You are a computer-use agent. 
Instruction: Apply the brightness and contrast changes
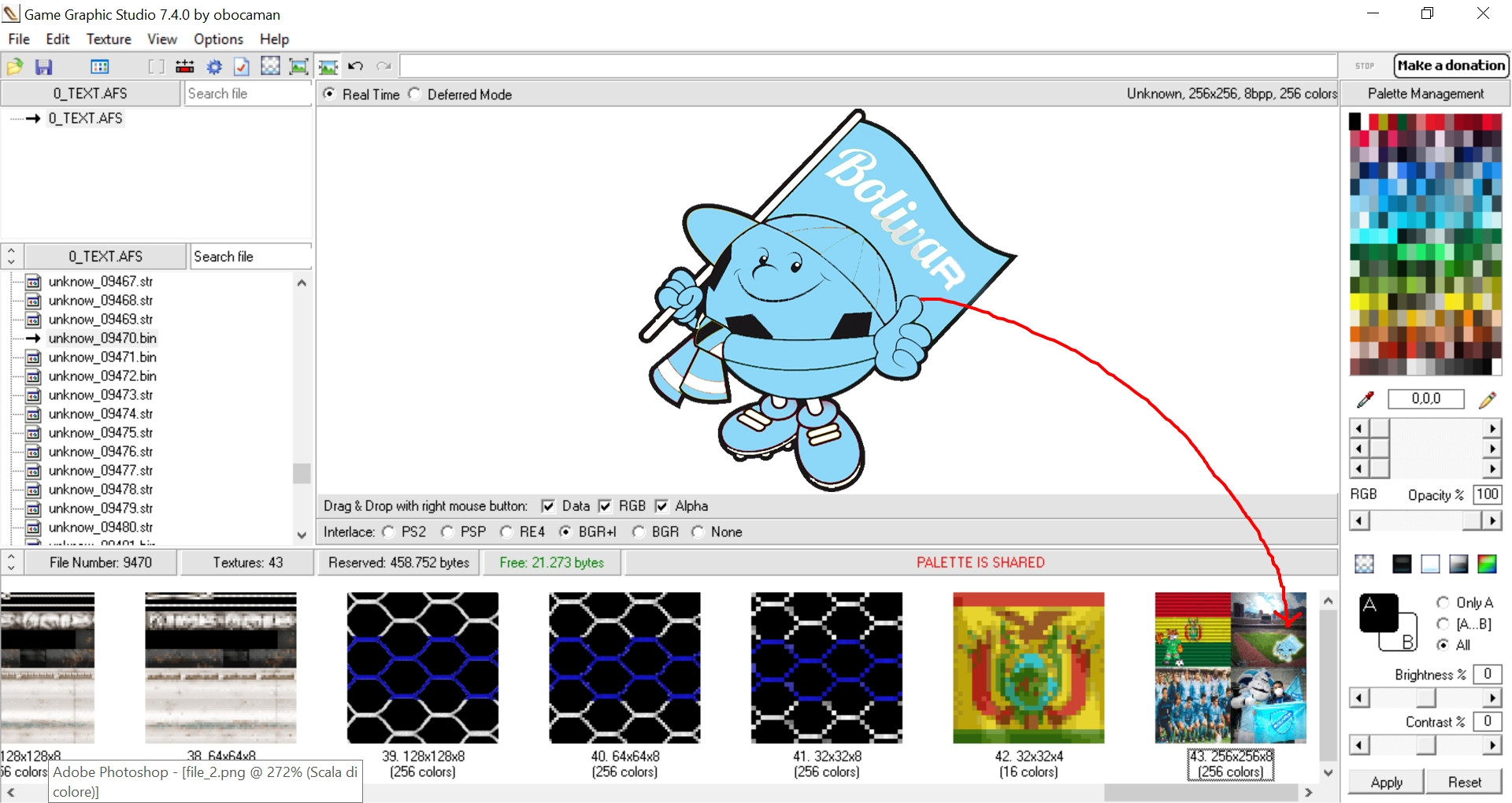click(1386, 782)
